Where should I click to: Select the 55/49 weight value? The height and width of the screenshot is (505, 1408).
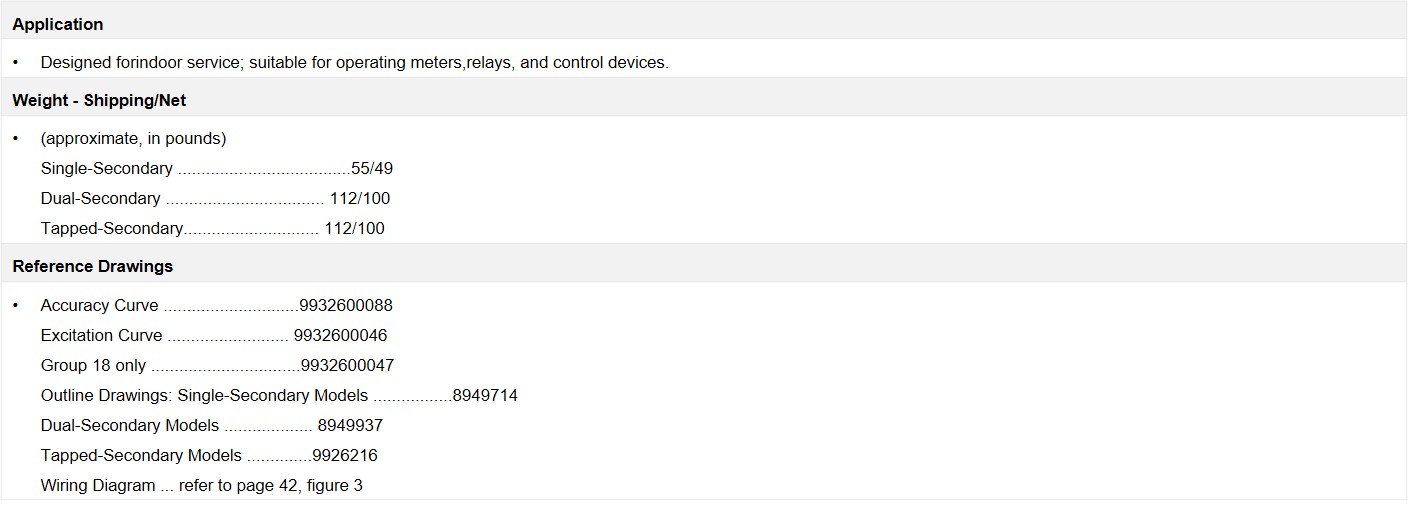point(372,168)
